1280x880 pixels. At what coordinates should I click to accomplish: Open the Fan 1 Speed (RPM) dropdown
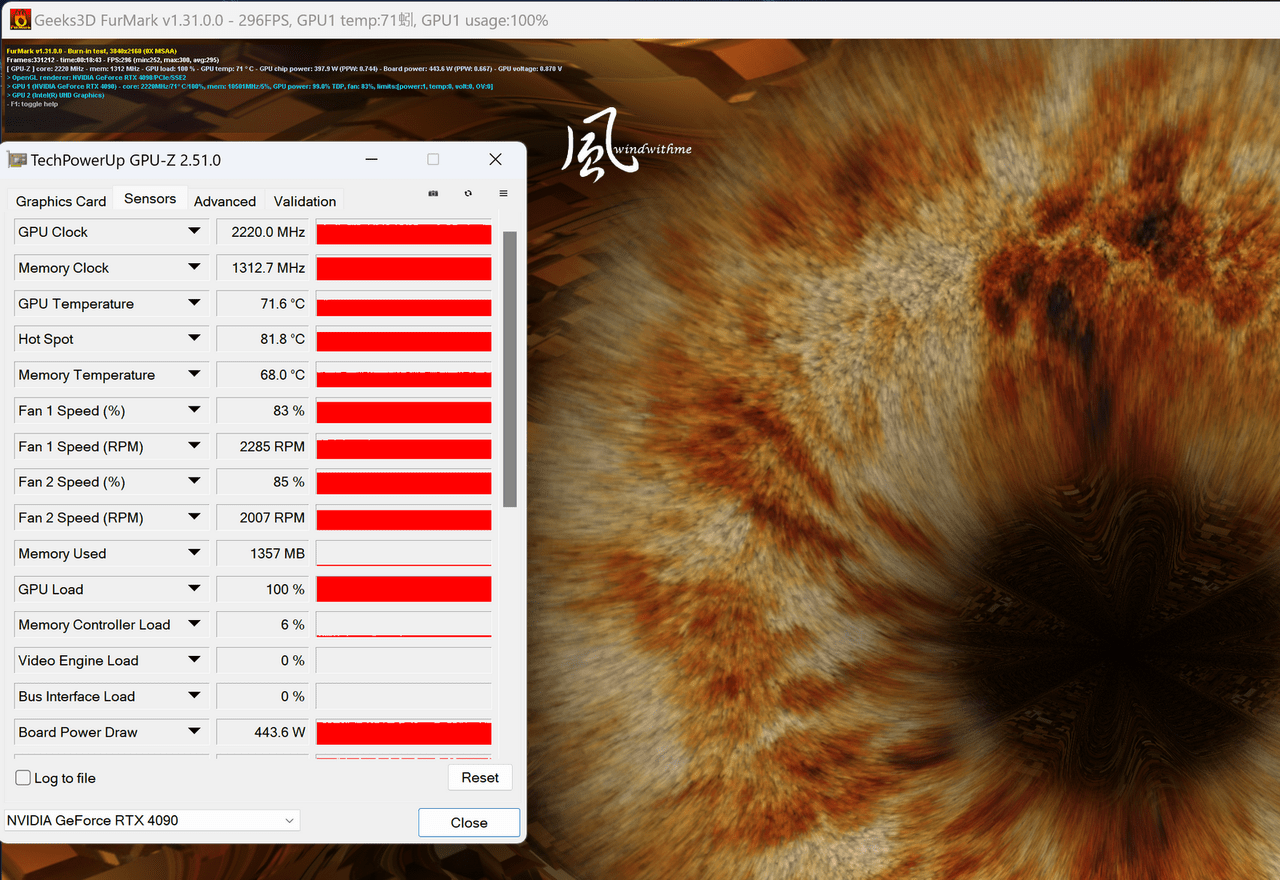tap(194, 446)
